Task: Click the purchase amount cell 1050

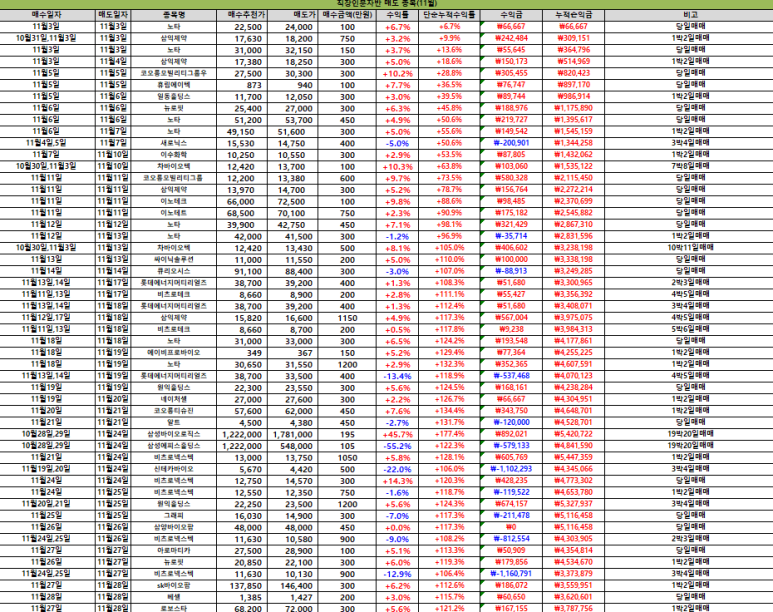Action: 347,458
